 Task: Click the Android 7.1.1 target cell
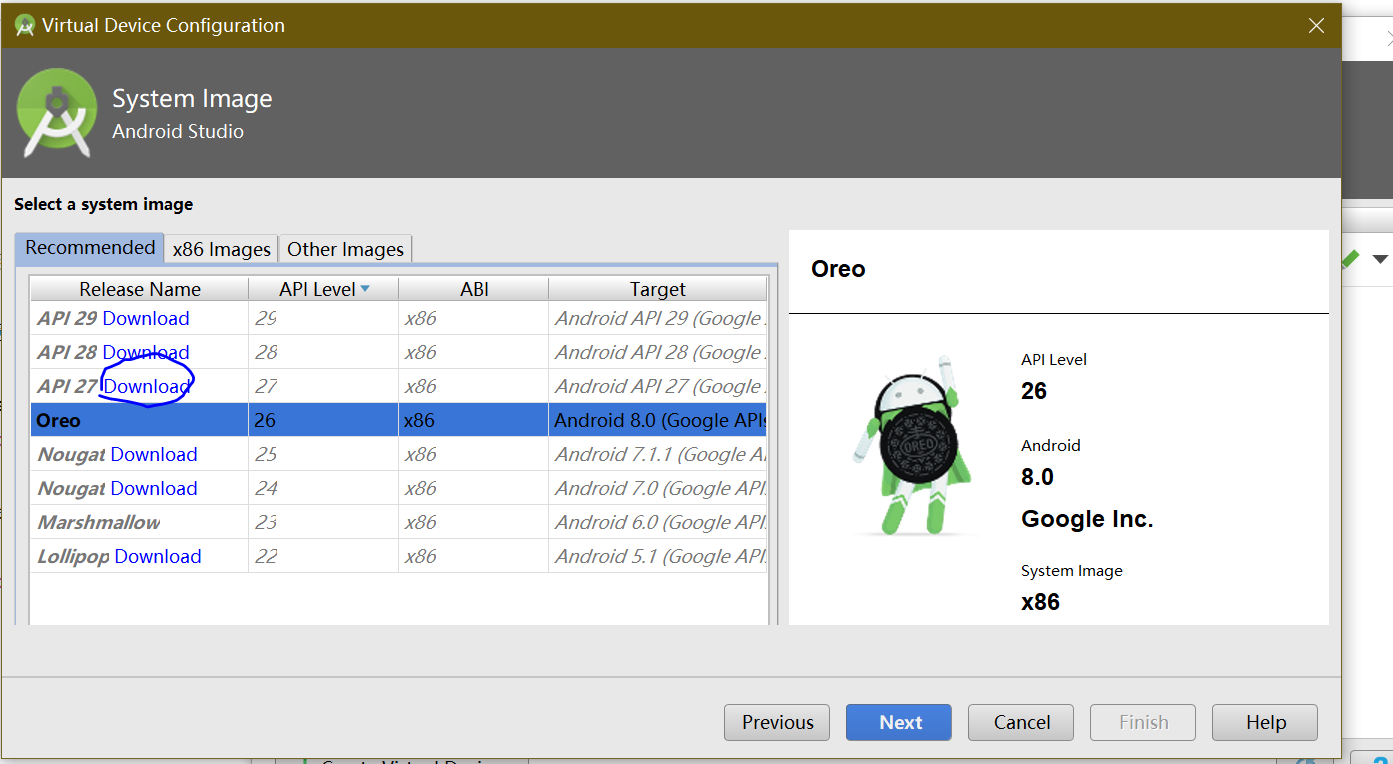click(x=658, y=454)
